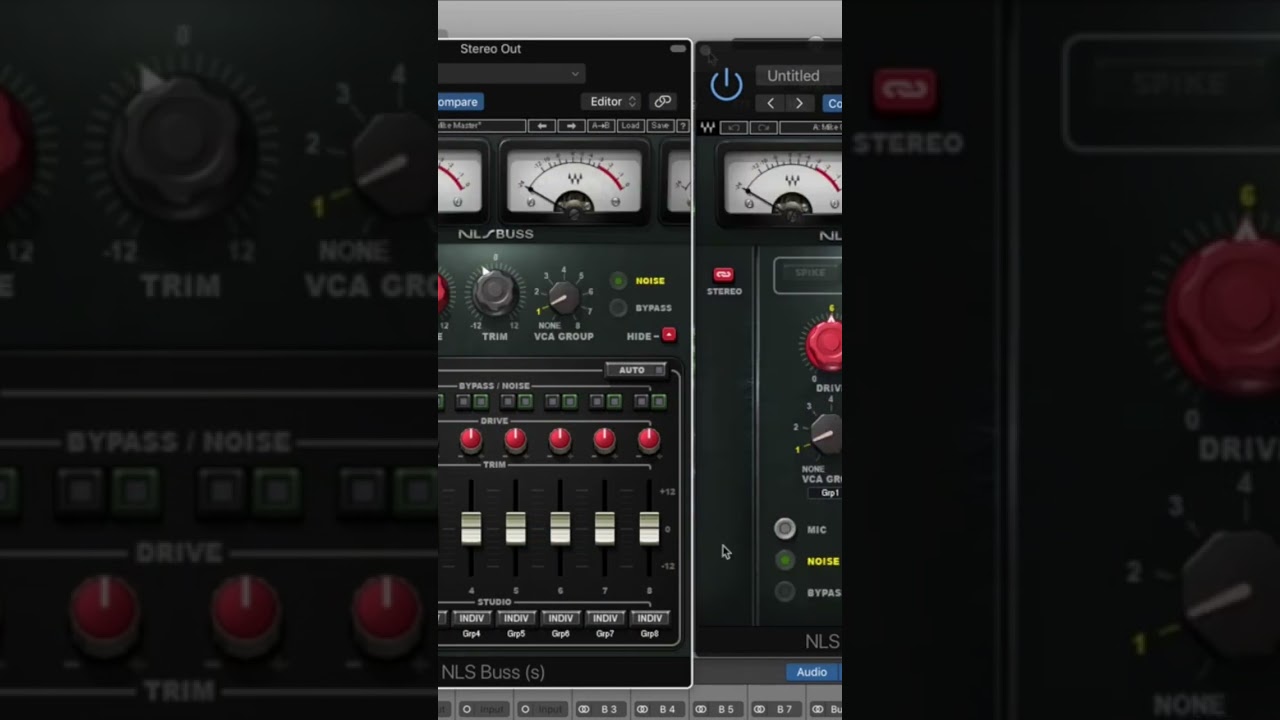This screenshot has height=720, width=1280.
Task: Click the link icon beside the Editor menu
Action: click(662, 101)
